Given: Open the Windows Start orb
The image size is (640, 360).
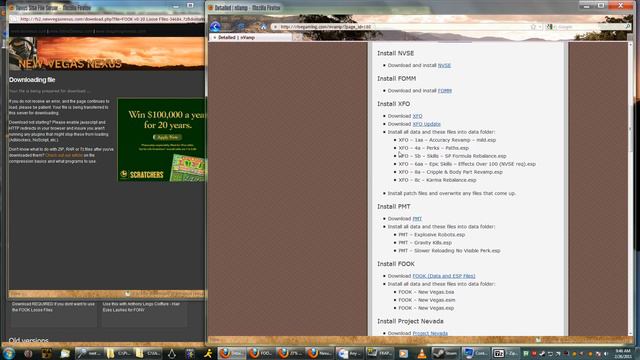Looking at the screenshot, I should click(x=9, y=353).
